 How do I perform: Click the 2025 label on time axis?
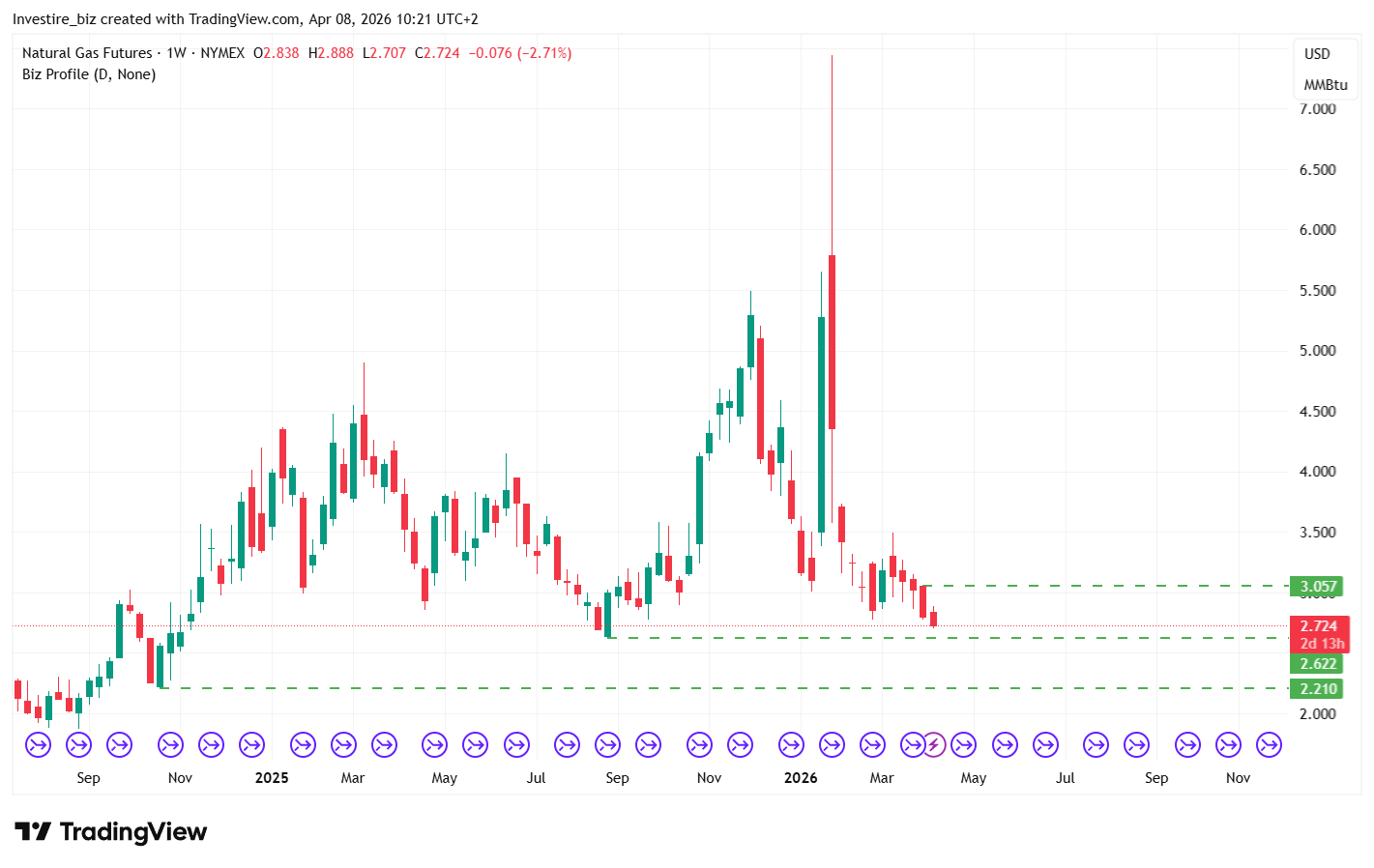(272, 778)
